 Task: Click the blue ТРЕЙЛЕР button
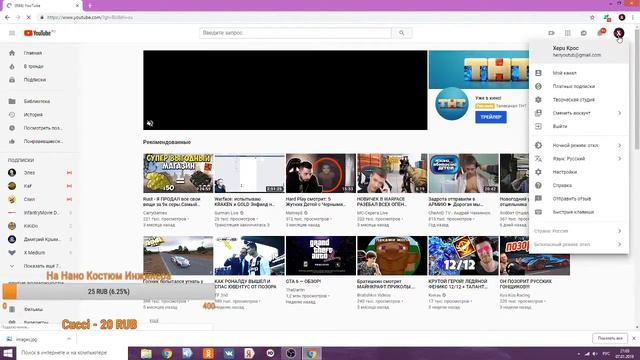(x=491, y=117)
